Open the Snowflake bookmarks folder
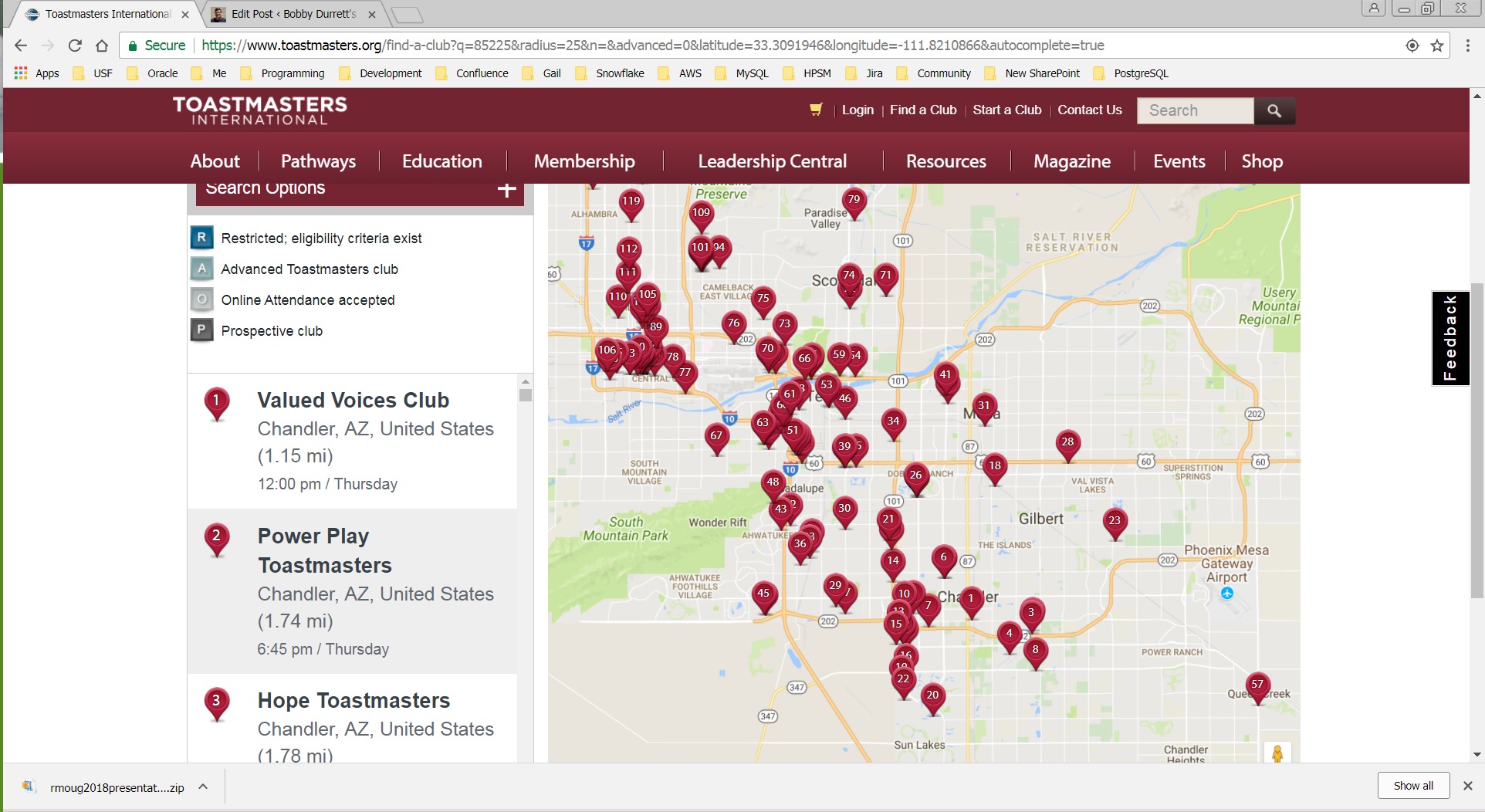Viewport: 1485px width, 812px height. pos(609,73)
